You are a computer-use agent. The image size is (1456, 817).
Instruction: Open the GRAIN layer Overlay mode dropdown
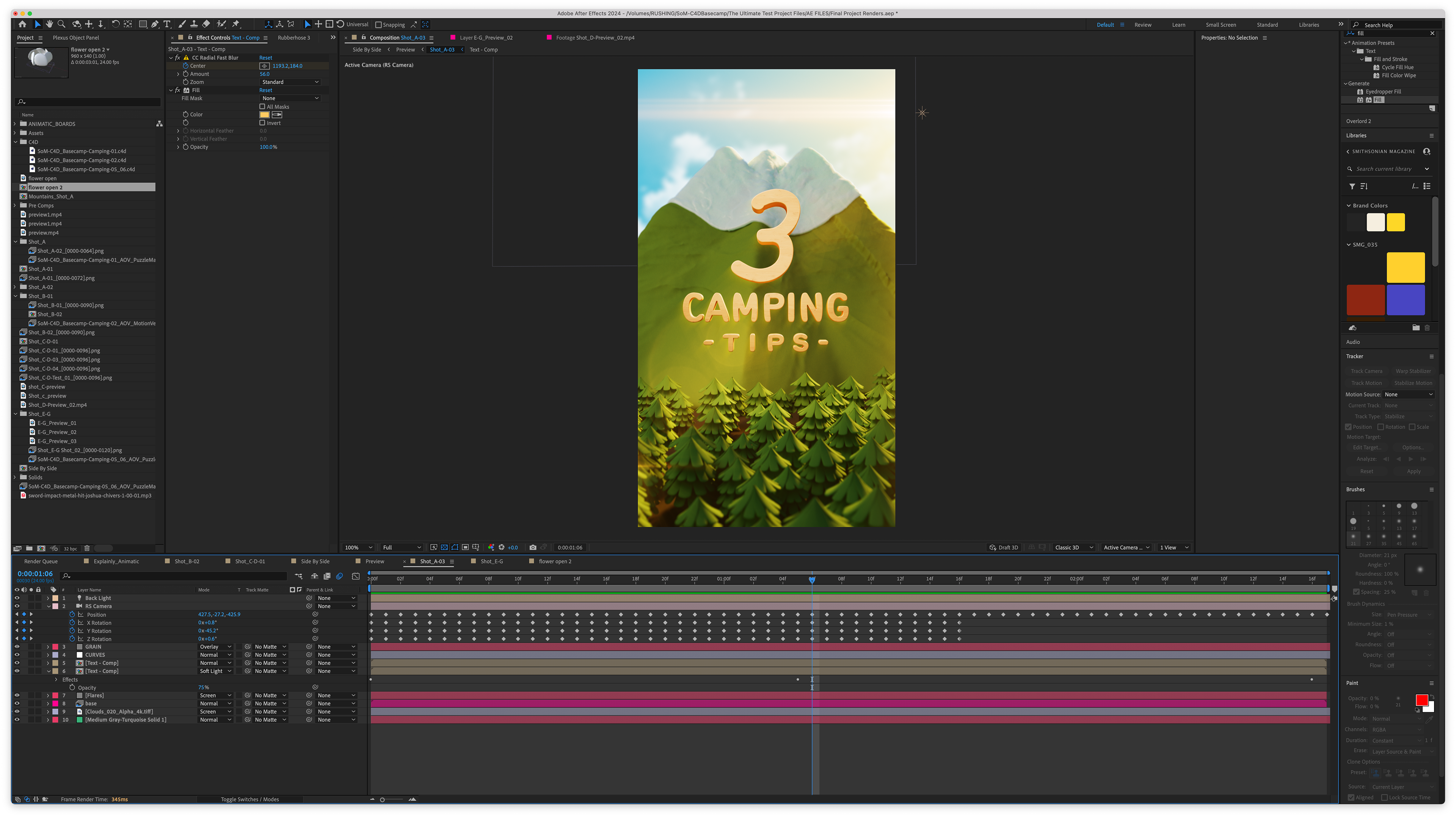pyautogui.click(x=215, y=647)
